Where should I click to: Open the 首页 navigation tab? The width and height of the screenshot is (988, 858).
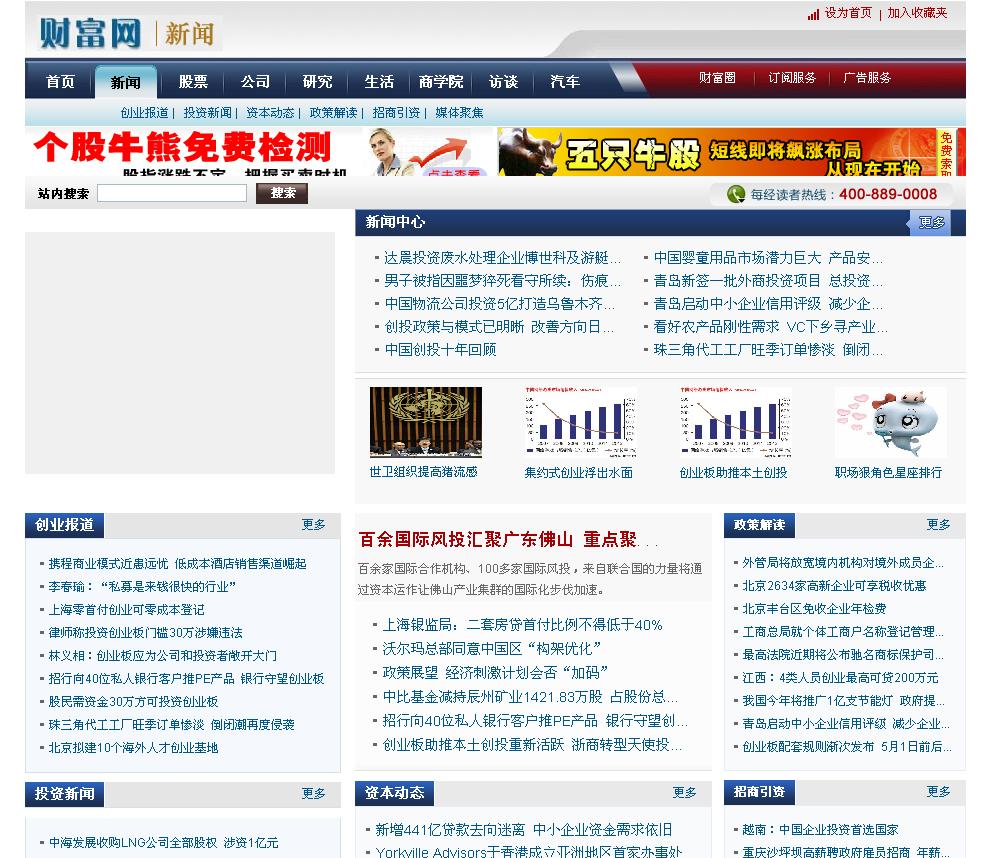click(60, 81)
